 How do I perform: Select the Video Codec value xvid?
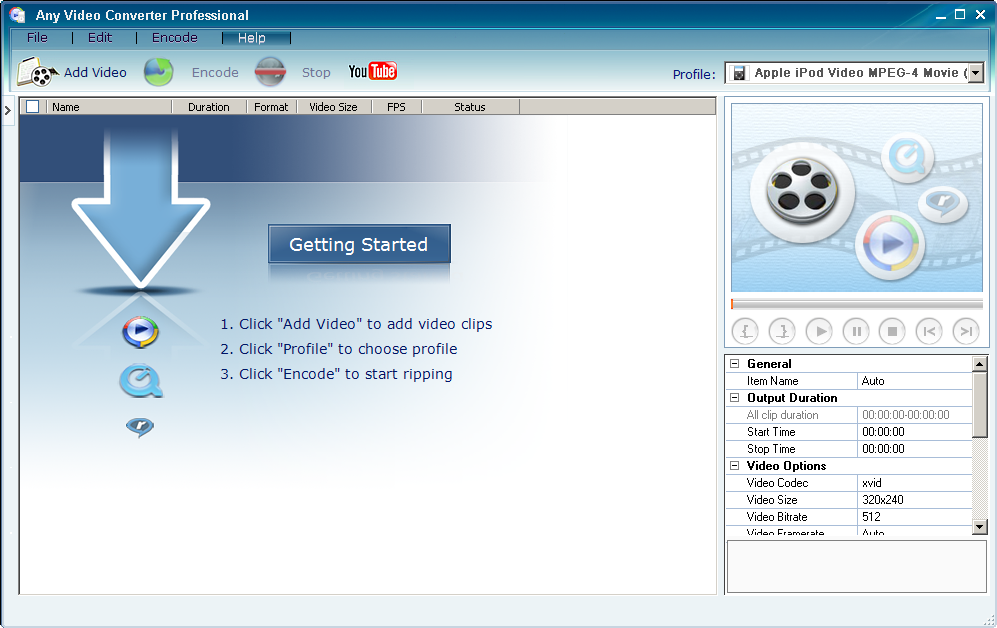914,482
